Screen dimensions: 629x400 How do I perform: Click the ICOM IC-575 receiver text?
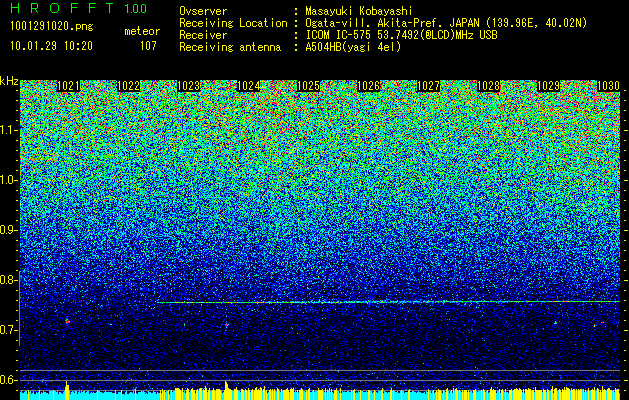click(x=401, y=35)
